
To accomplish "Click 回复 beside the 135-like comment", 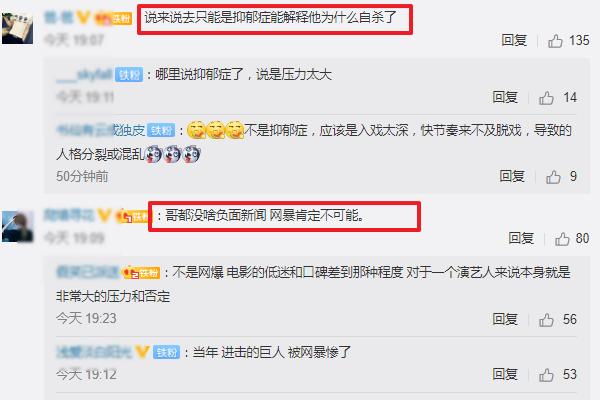I will tap(514, 40).
